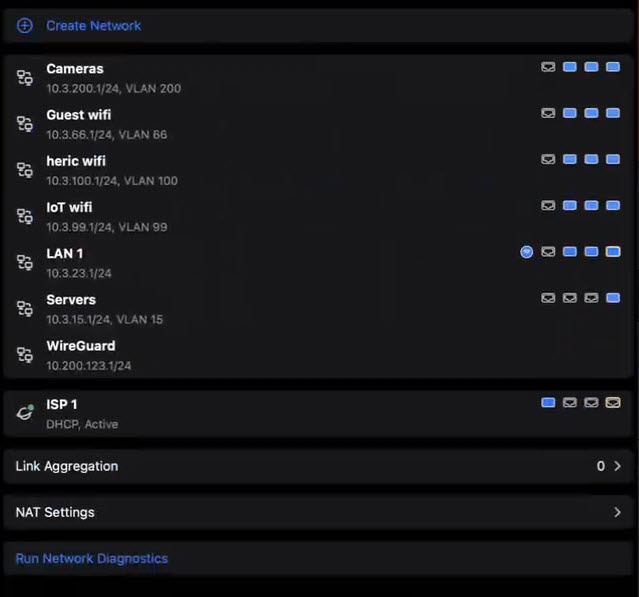
Task: Click the last blue port icon in Servers row
Action: [x=613, y=298]
